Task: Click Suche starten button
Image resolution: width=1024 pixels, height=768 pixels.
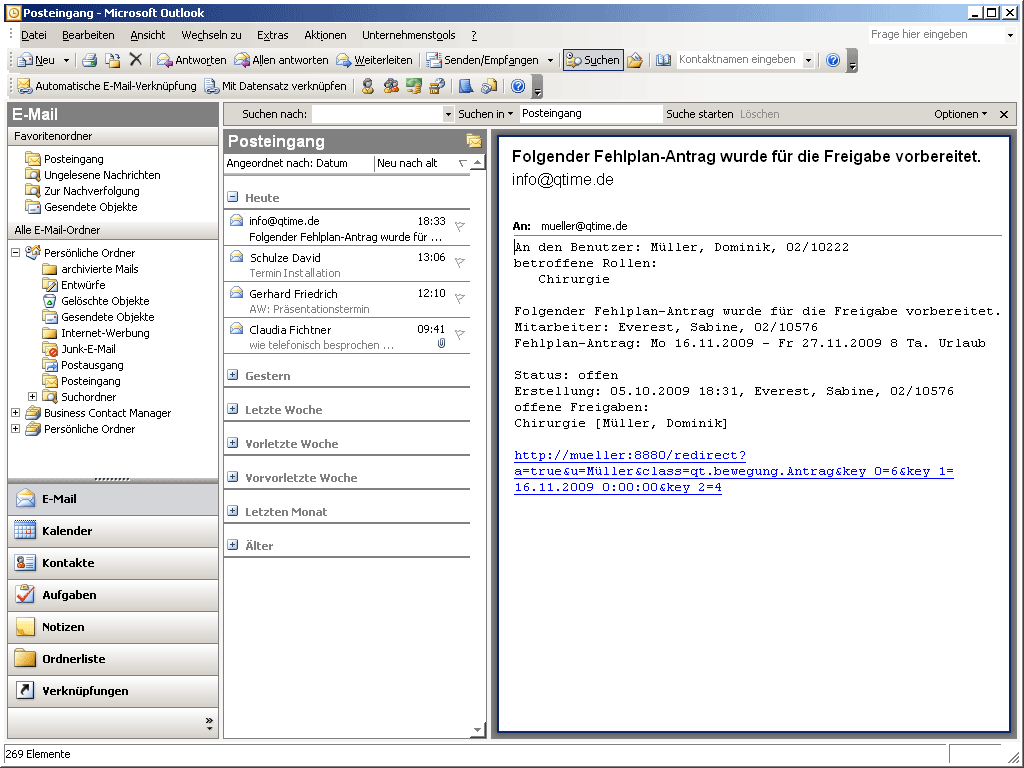Action: [x=699, y=114]
